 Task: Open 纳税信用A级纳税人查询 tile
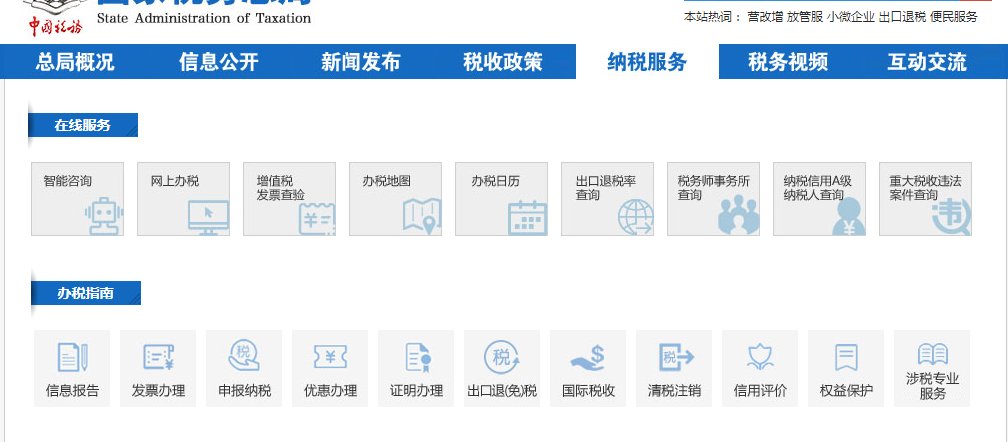pyautogui.click(x=820, y=199)
